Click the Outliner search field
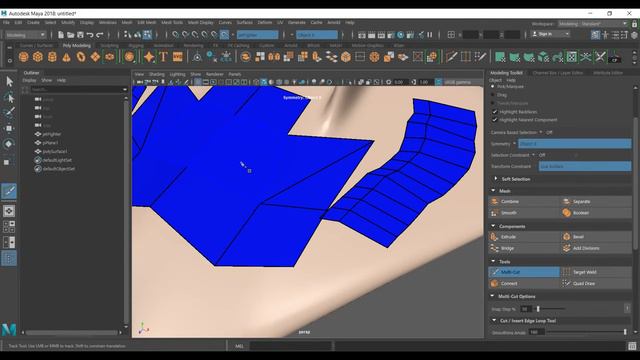 click(78, 89)
